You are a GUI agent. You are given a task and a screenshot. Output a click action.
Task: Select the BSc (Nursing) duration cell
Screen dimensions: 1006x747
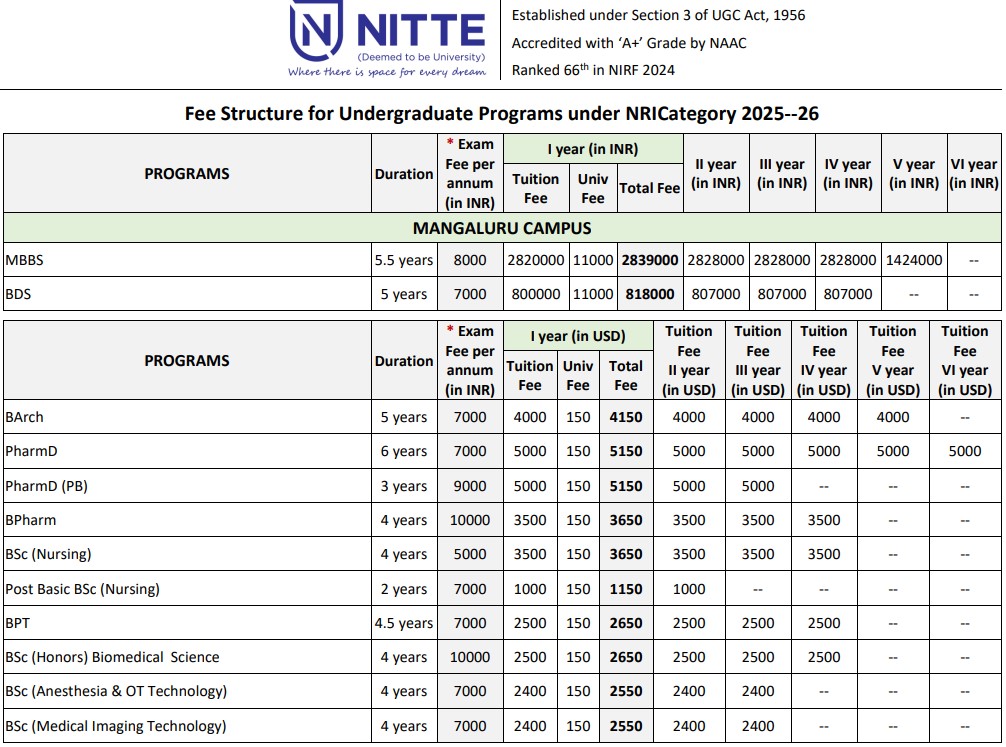[404, 554]
